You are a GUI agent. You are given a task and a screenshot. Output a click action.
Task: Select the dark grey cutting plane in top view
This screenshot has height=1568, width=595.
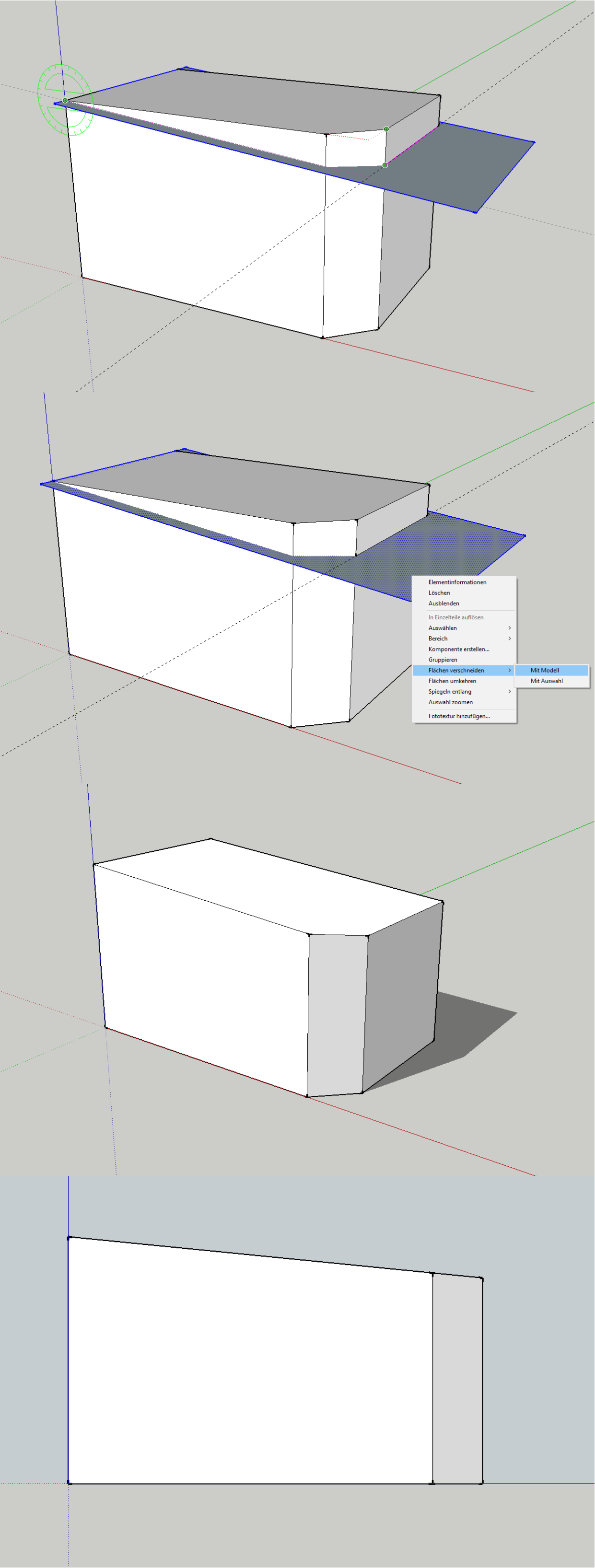(469, 164)
